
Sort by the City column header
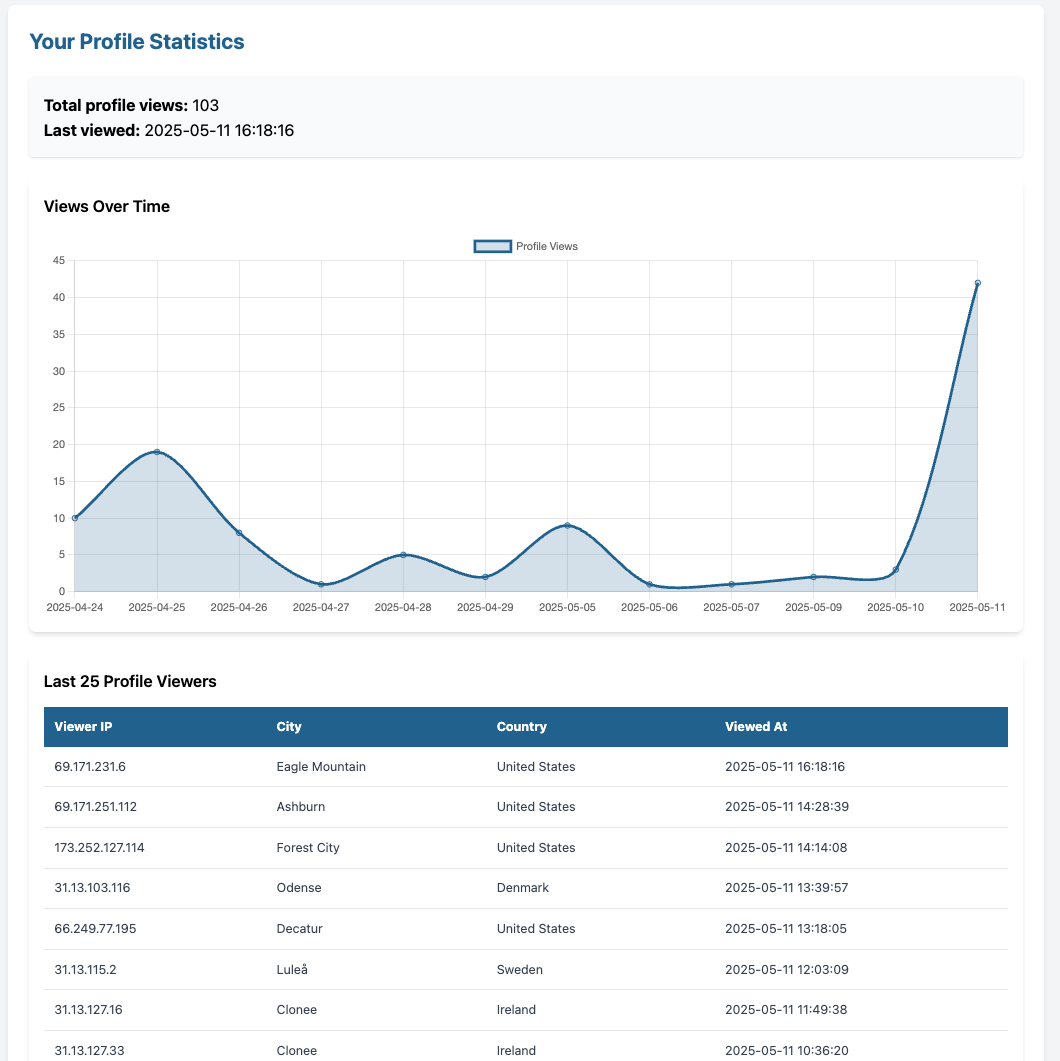290,727
